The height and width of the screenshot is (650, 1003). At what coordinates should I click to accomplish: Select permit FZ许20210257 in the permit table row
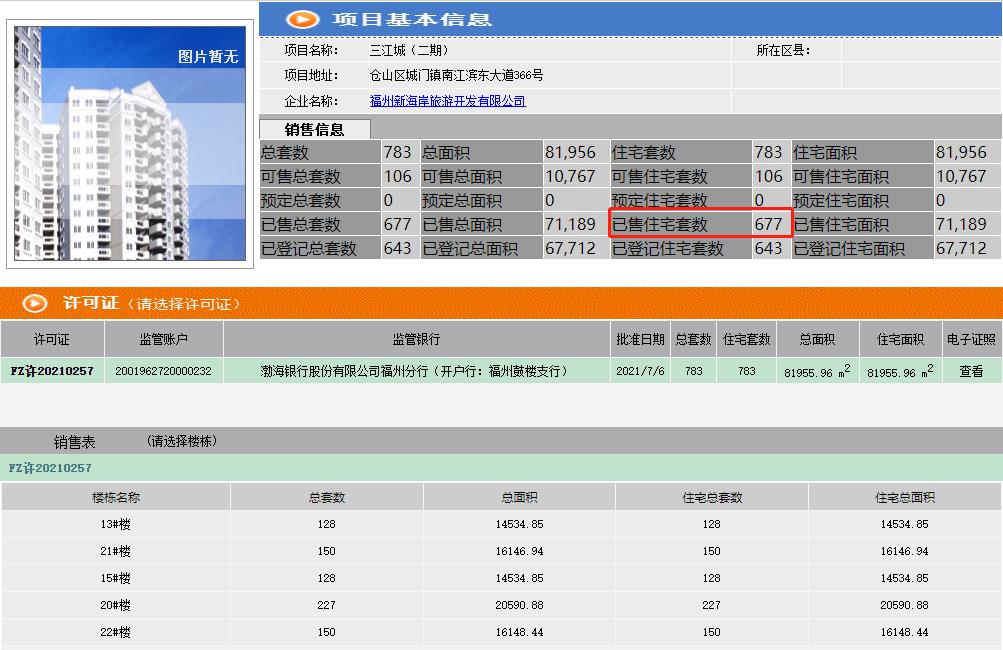[x=52, y=371]
